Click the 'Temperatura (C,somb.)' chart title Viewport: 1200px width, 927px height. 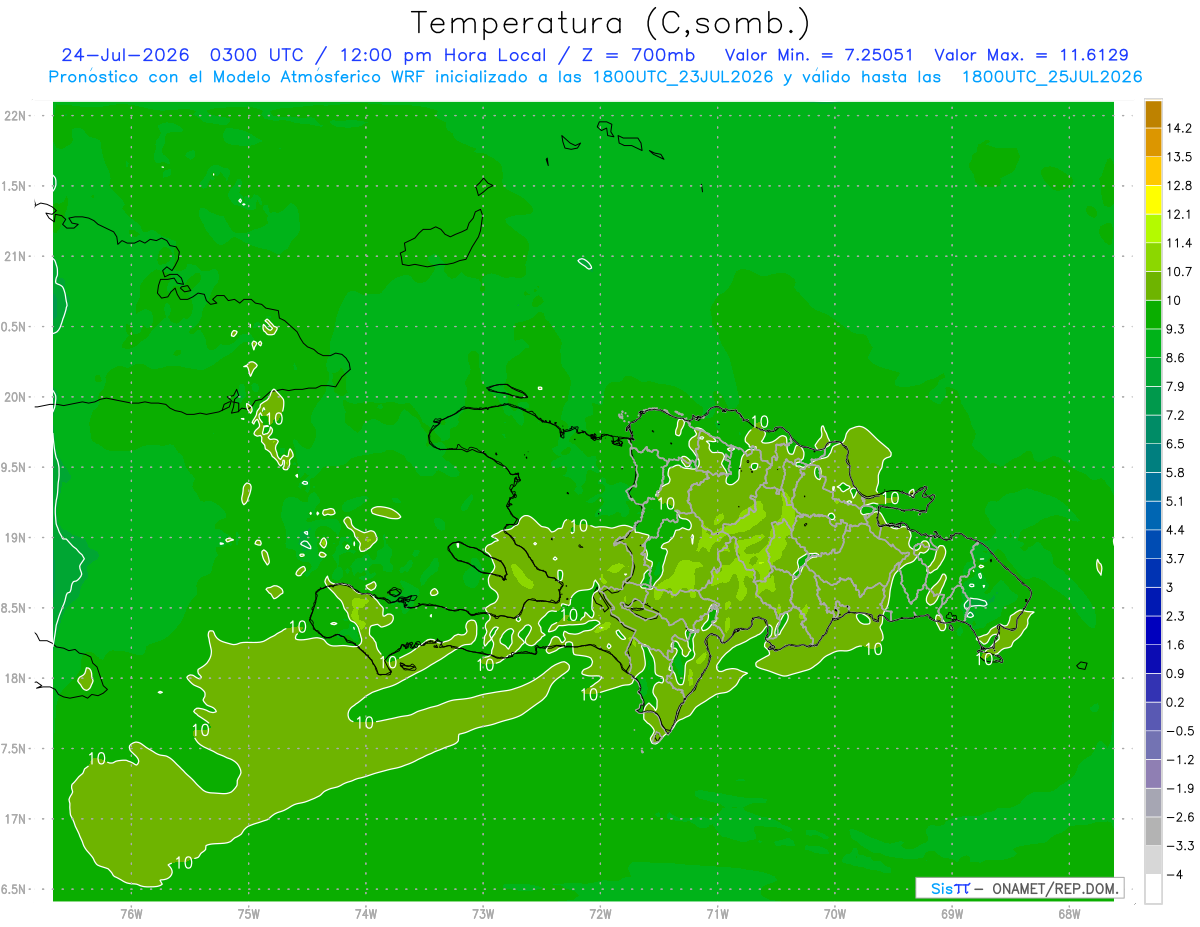[609, 23]
